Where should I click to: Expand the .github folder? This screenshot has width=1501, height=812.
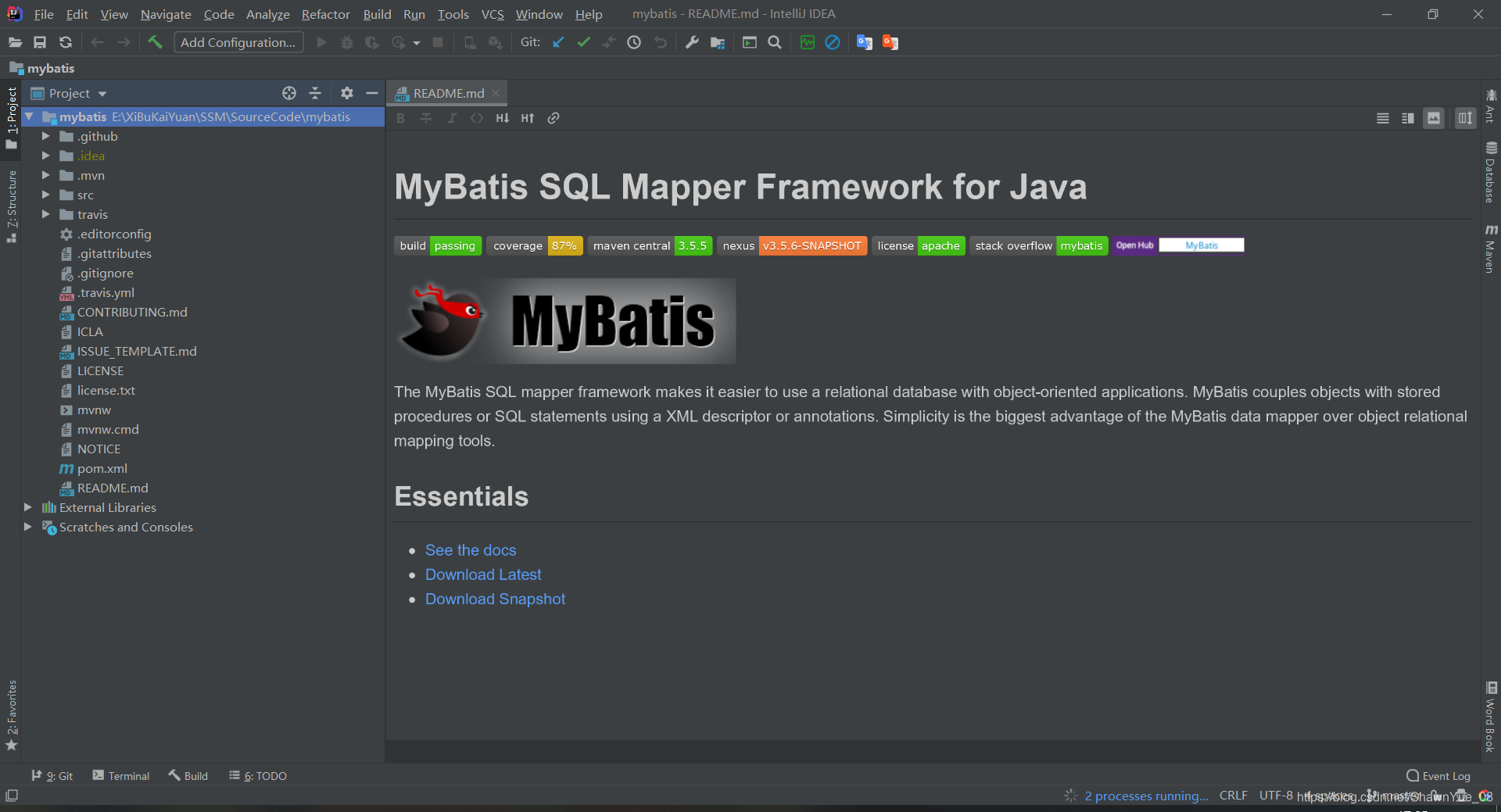coord(45,136)
